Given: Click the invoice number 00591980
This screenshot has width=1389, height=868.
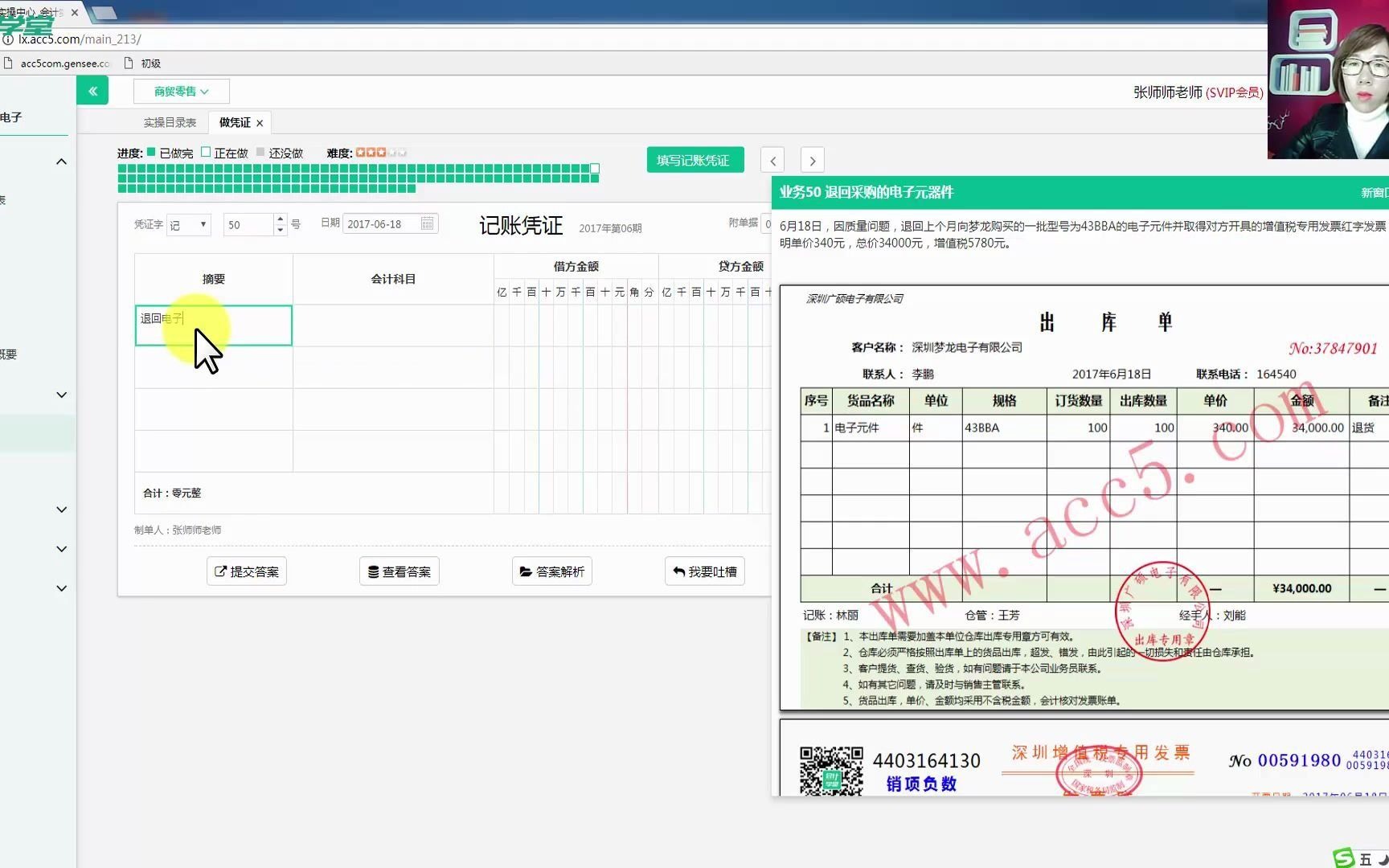Looking at the screenshot, I should (x=1299, y=760).
